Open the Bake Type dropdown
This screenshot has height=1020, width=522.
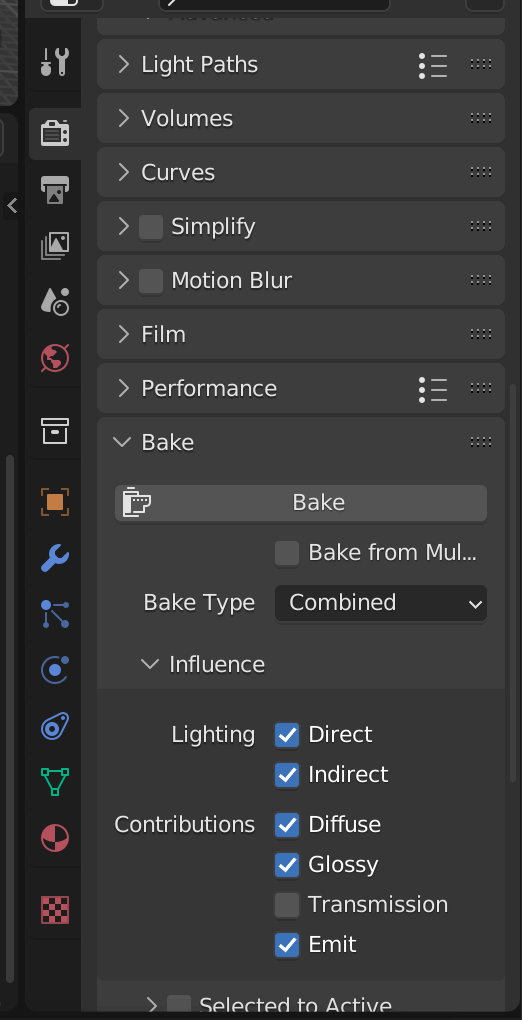[x=381, y=603]
